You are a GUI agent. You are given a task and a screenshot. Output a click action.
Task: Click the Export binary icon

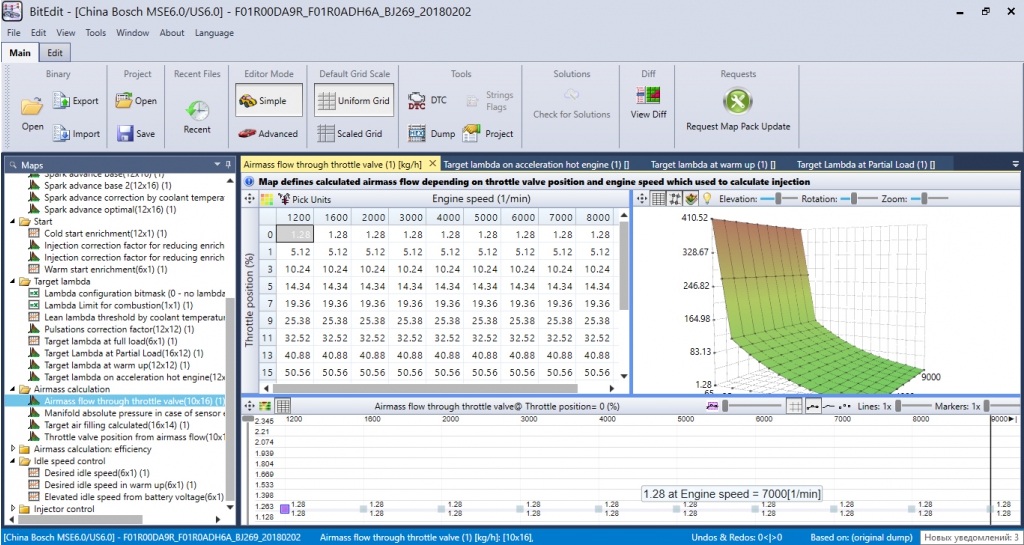(62, 101)
